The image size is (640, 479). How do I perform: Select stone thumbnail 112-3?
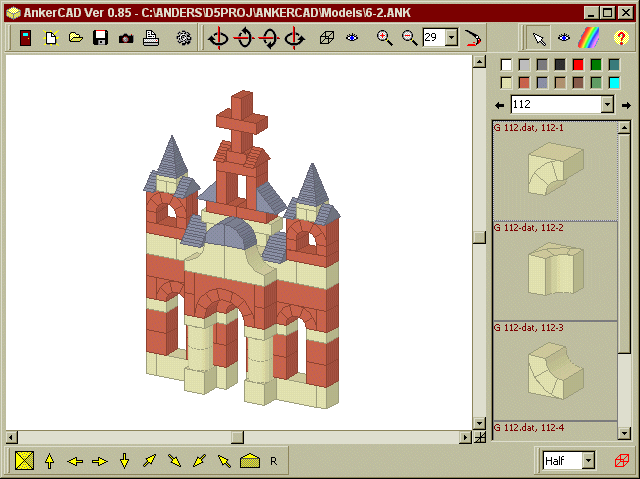(555, 371)
